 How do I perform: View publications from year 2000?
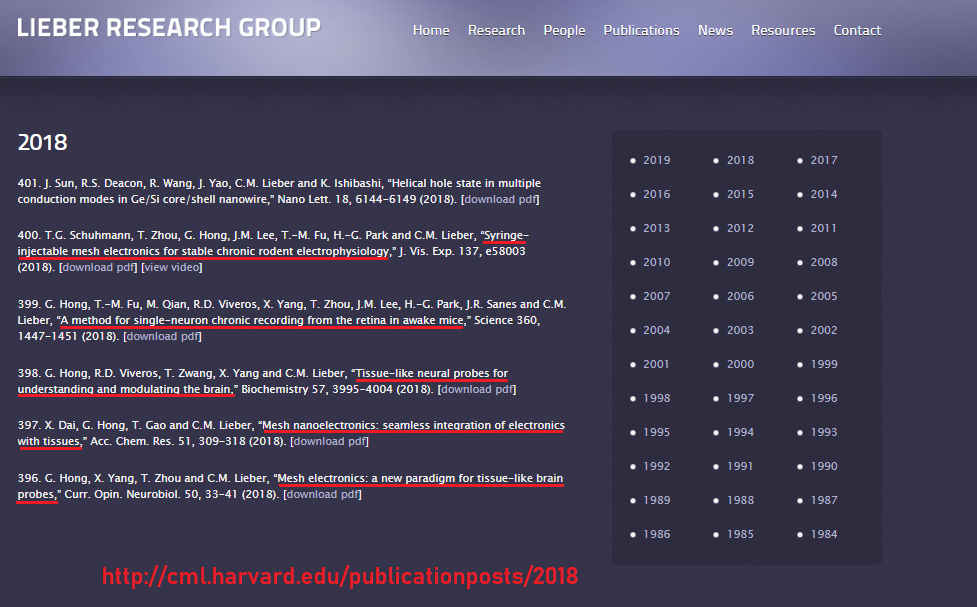740,364
